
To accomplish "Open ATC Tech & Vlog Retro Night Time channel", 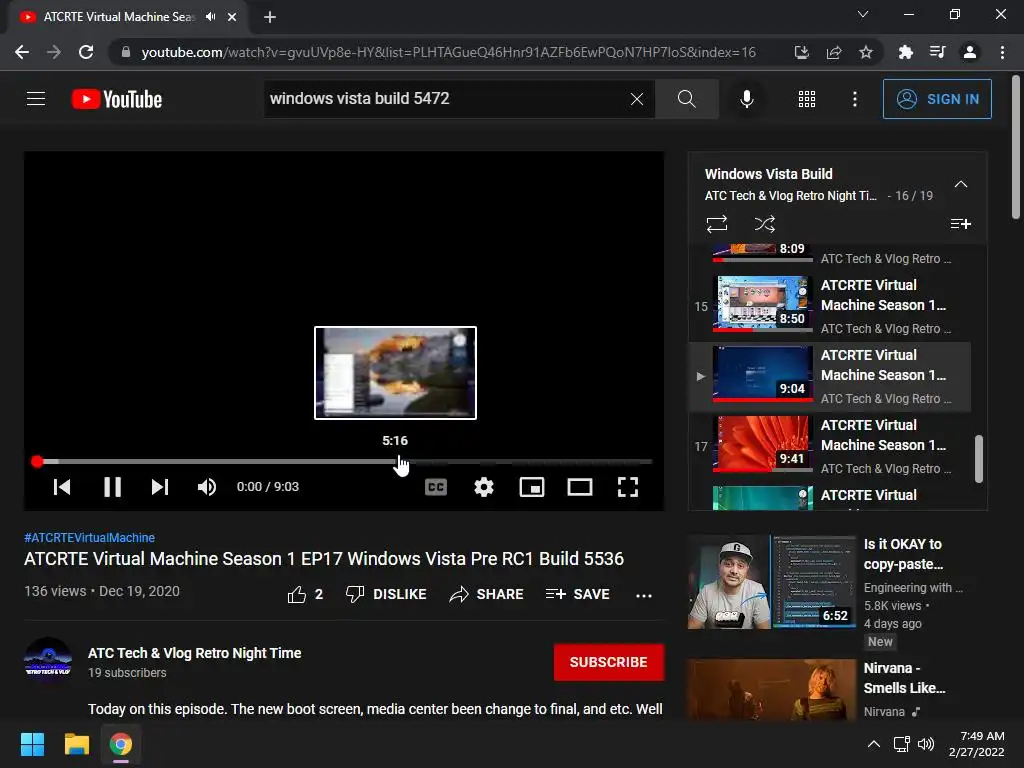I will (x=195, y=653).
